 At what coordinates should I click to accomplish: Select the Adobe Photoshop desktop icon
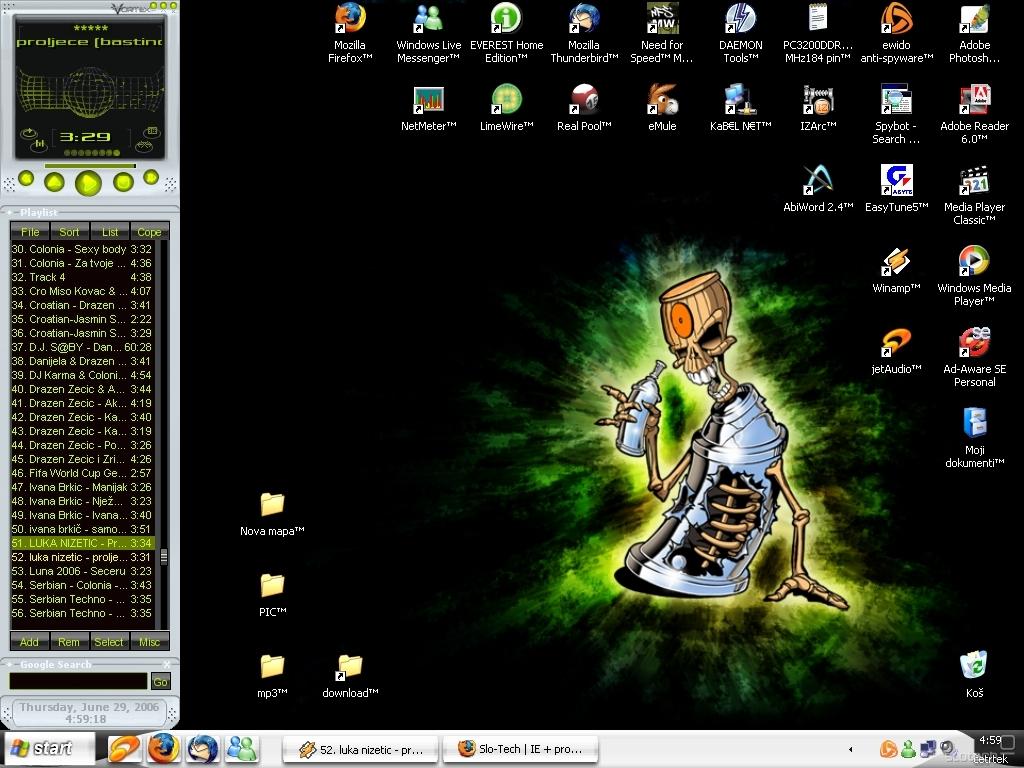click(x=974, y=33)
